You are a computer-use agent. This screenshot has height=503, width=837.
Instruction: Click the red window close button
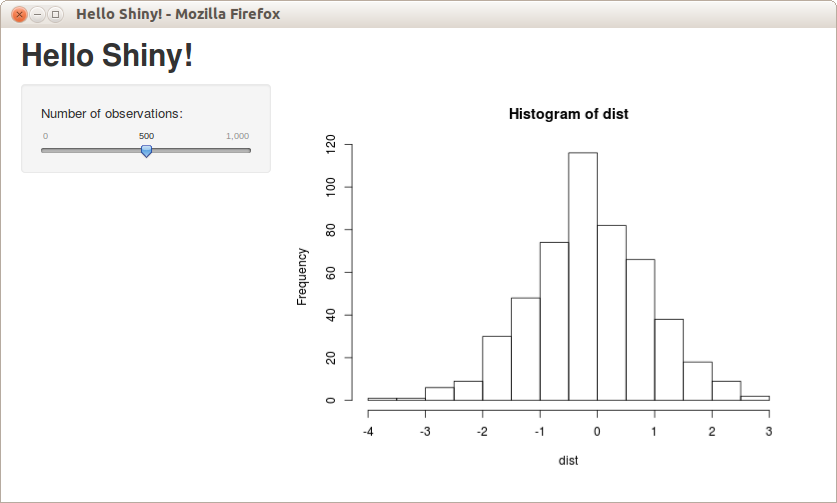click(x=18, y=14)
